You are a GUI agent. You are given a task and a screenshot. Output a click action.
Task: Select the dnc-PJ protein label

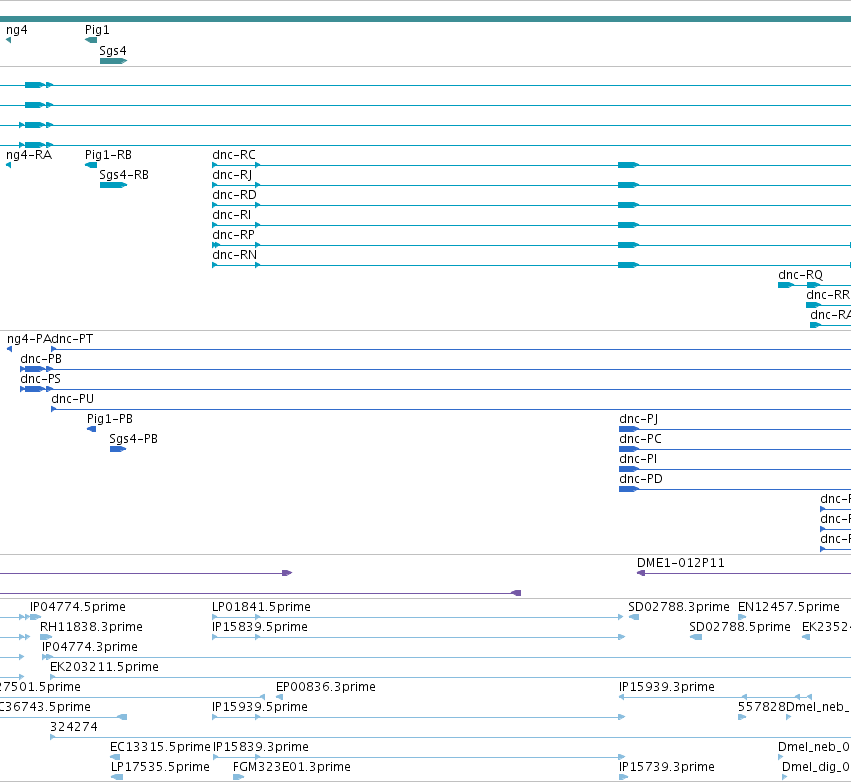click(639, 419)
